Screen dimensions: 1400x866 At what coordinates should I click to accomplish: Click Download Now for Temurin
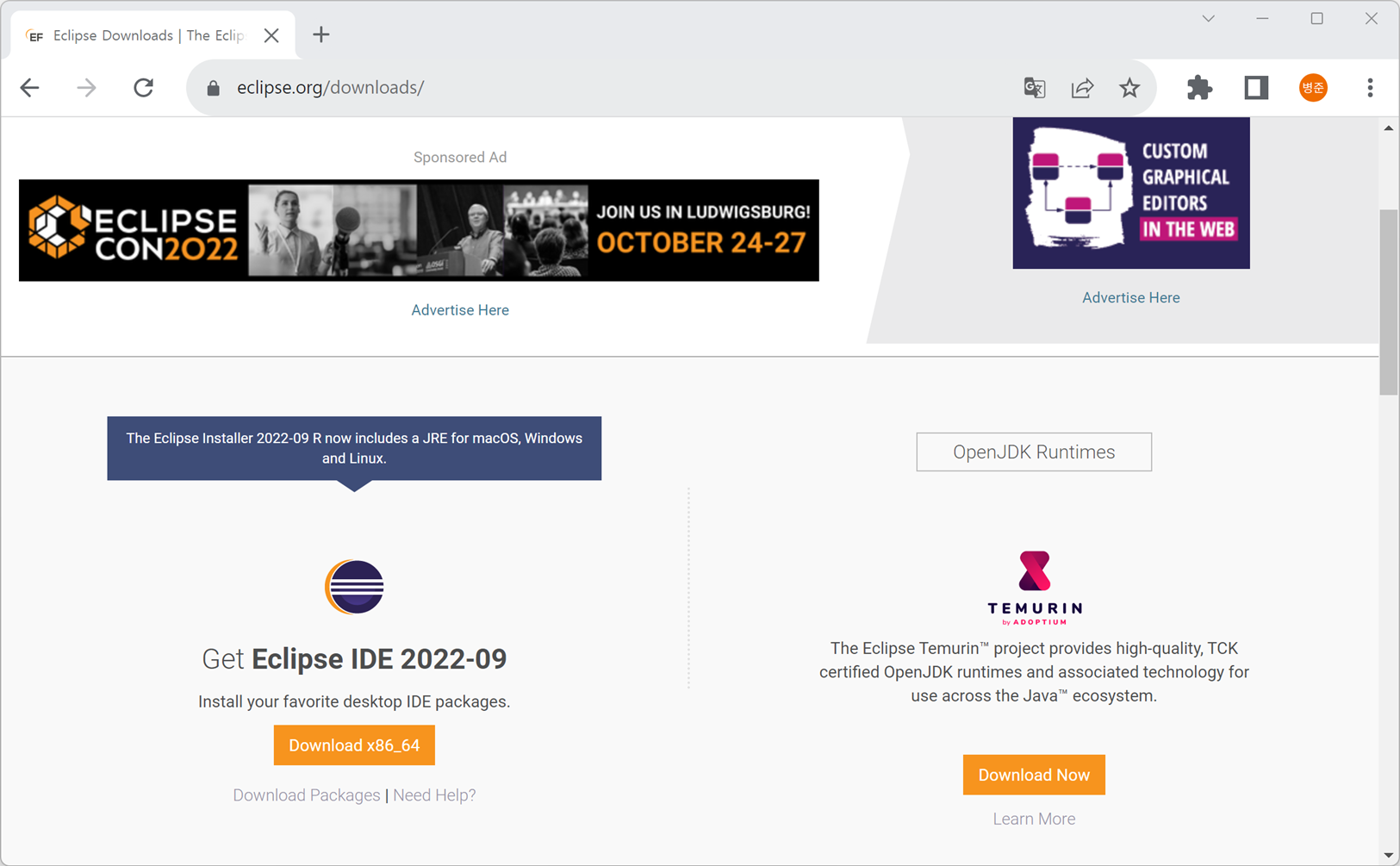pyautogui.click(x=1034, y=776)
